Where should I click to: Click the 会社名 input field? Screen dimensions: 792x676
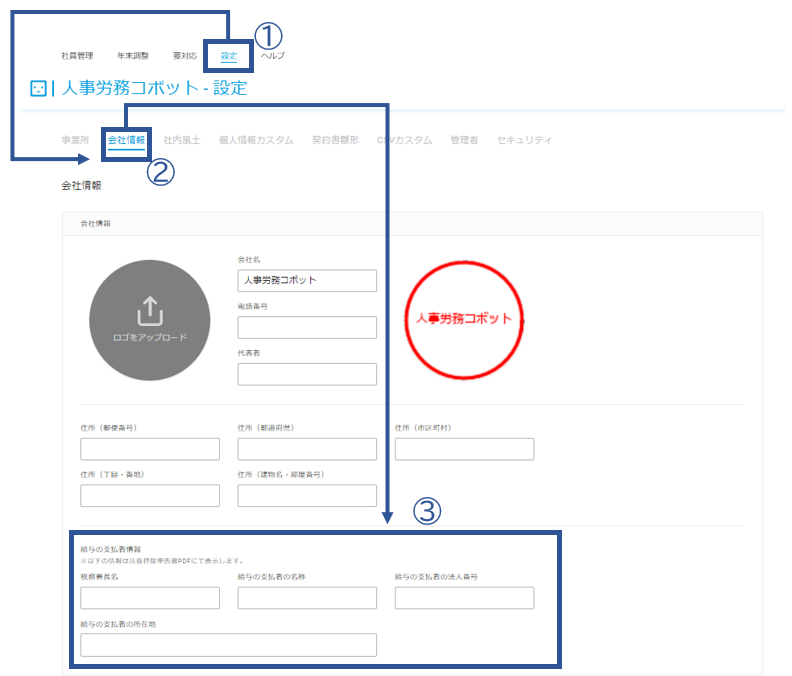[x=307, y=280]
